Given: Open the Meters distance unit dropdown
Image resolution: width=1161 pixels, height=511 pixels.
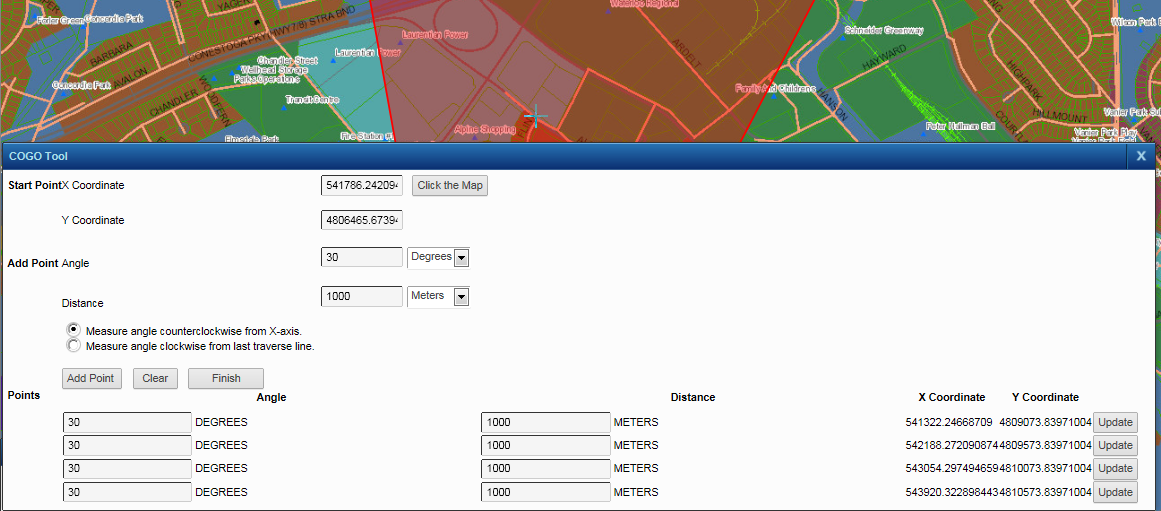Looking at the screenshot, I should pos(461,297).
